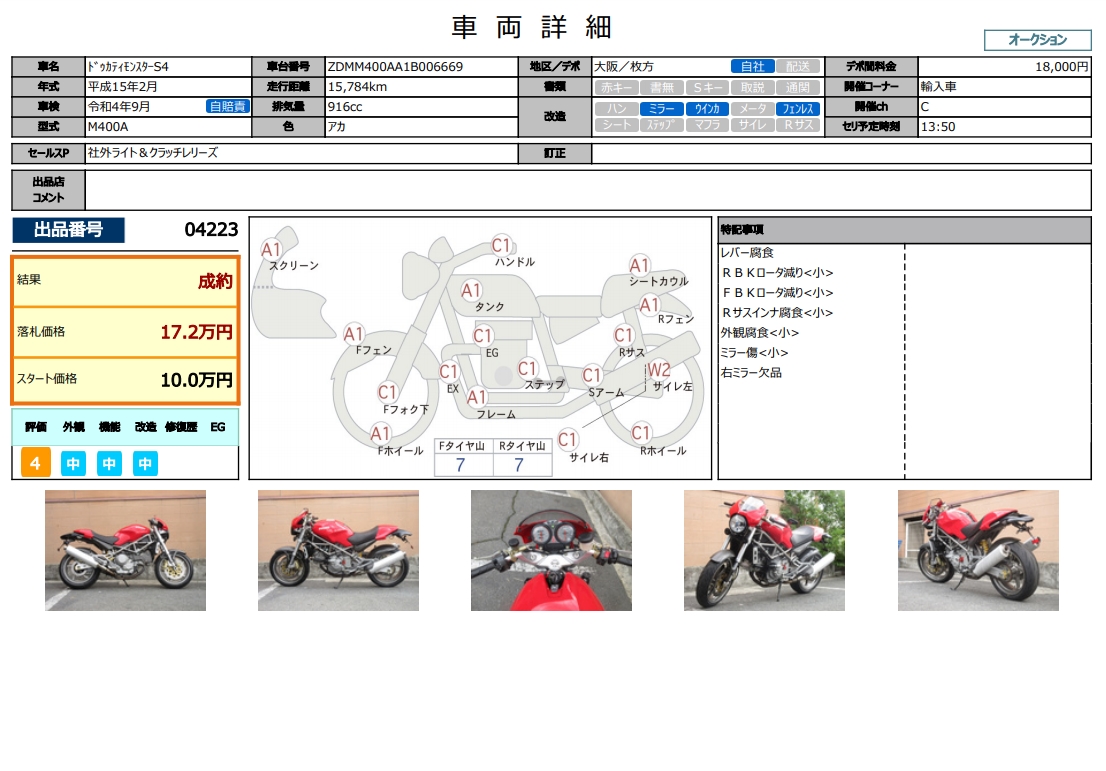Click the A1 grade marker for Fフェン
Screen dimensions: 1106x771
click(x=353, y=334)
